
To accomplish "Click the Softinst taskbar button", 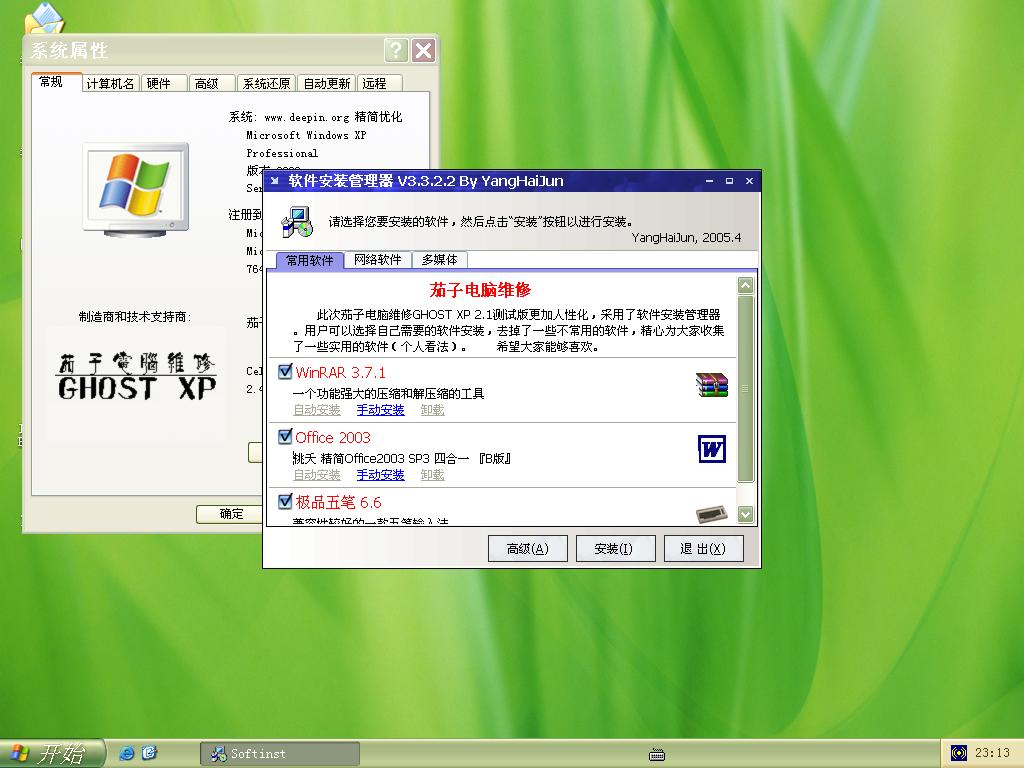I will [x=280, y=754].
